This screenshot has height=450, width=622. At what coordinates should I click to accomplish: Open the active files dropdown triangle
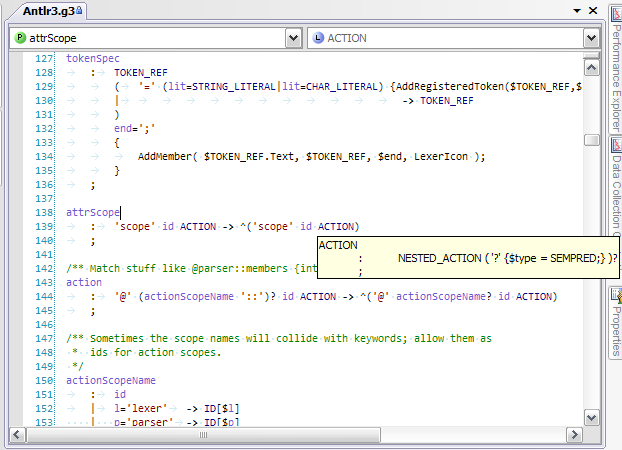coord(577,11)
